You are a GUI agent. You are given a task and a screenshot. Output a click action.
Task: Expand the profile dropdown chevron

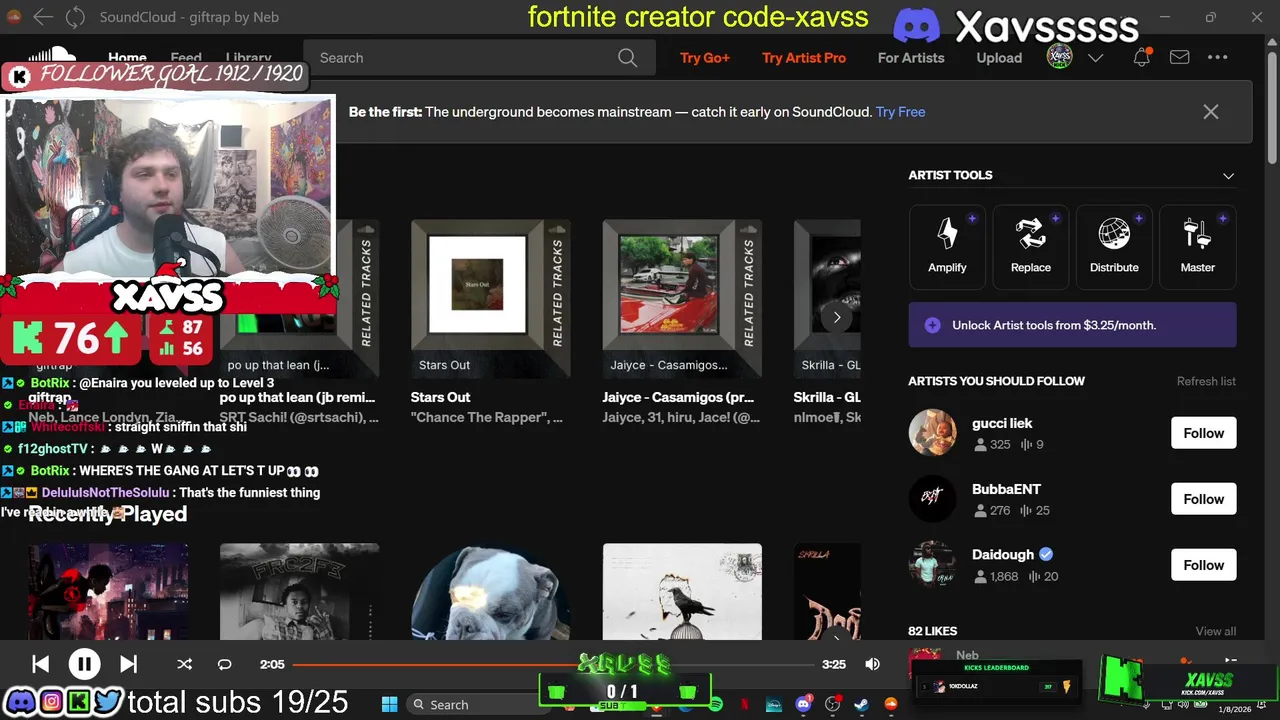coord(1095,58)
